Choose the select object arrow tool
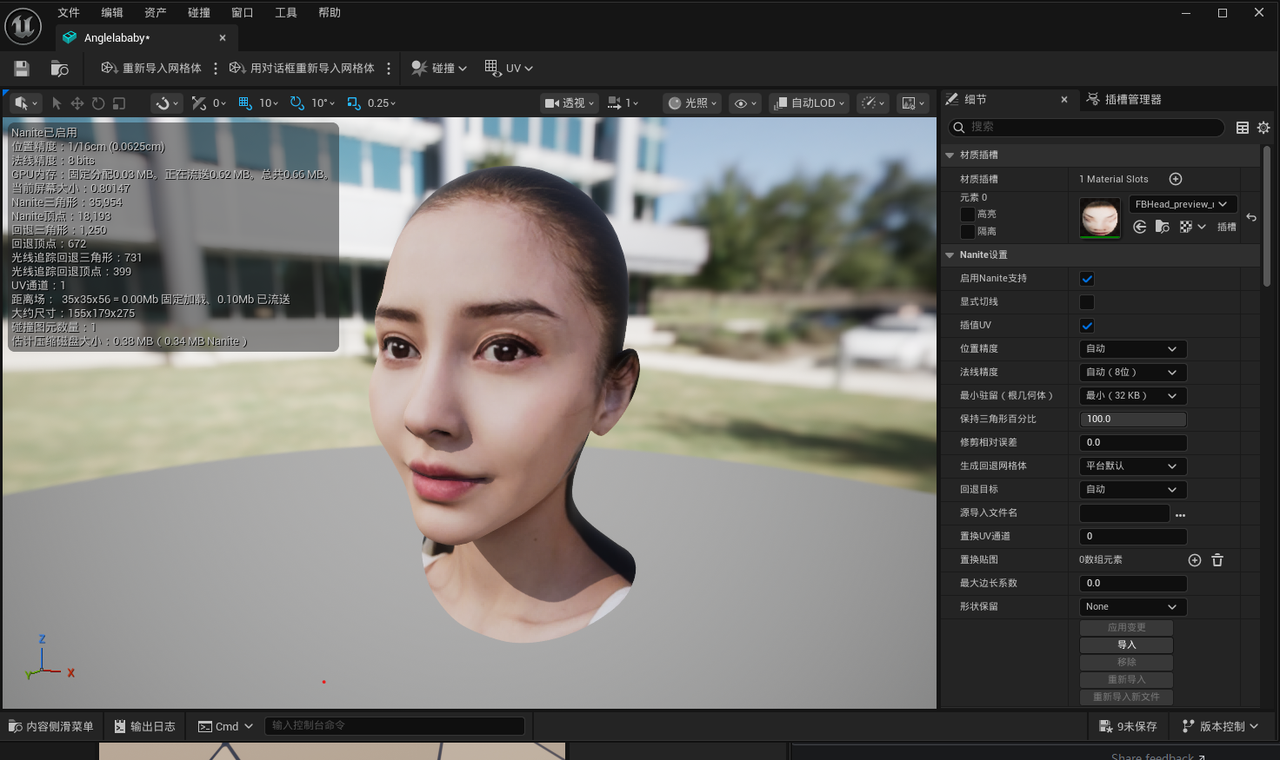 pos(56,103)
